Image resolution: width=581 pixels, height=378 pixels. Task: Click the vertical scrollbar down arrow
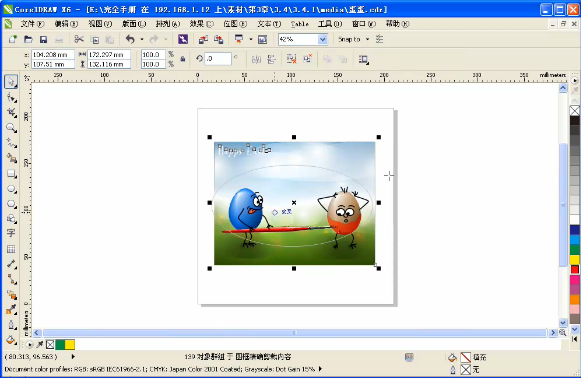[563, 323]
